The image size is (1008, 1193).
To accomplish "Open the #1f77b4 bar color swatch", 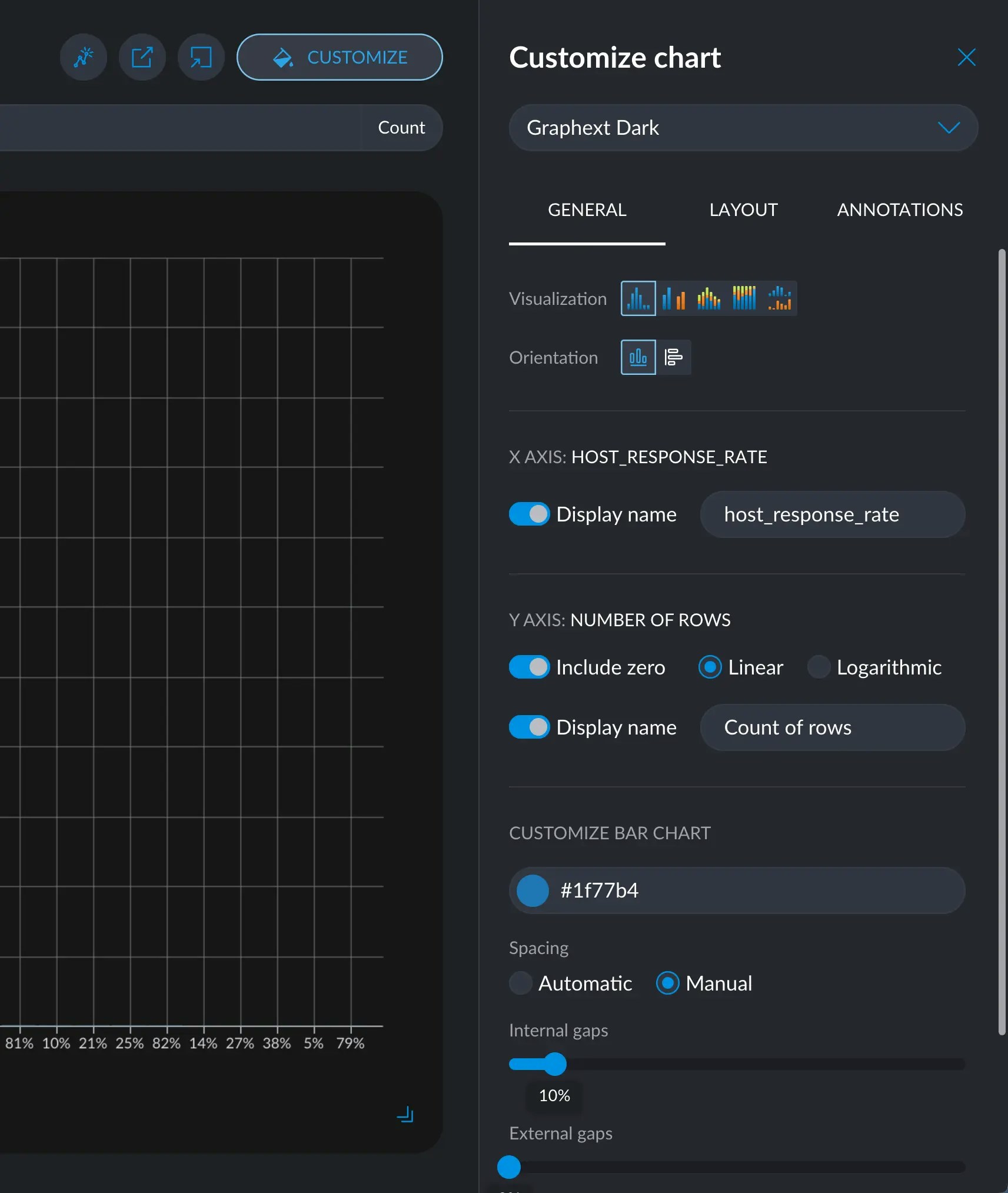I will (x=531, y=890).
